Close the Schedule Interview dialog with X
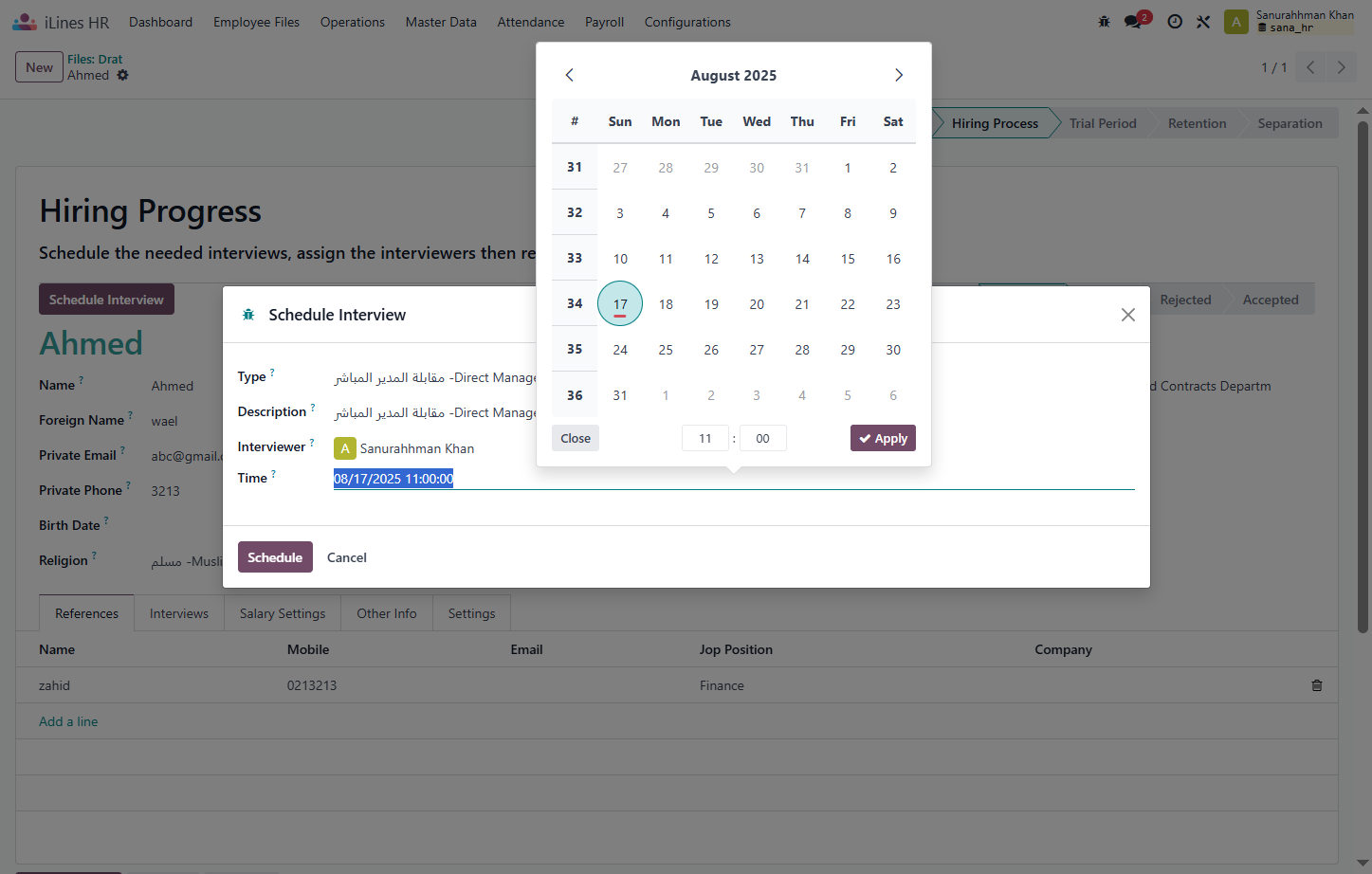Screen dimensions: 1372x874 (1127, 315)
